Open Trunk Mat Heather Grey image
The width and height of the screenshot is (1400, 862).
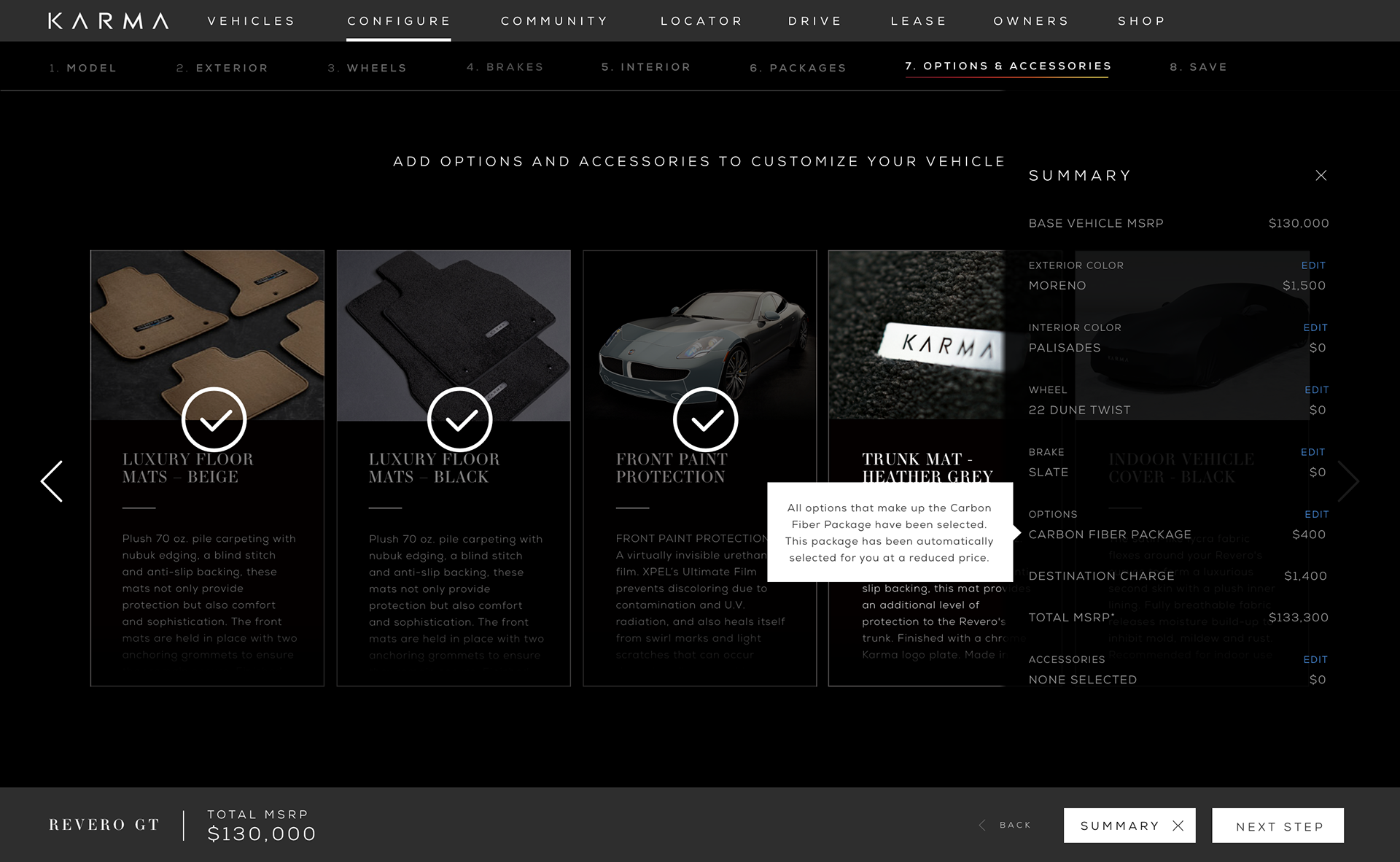pyautogui.click(x=917, y=335)
